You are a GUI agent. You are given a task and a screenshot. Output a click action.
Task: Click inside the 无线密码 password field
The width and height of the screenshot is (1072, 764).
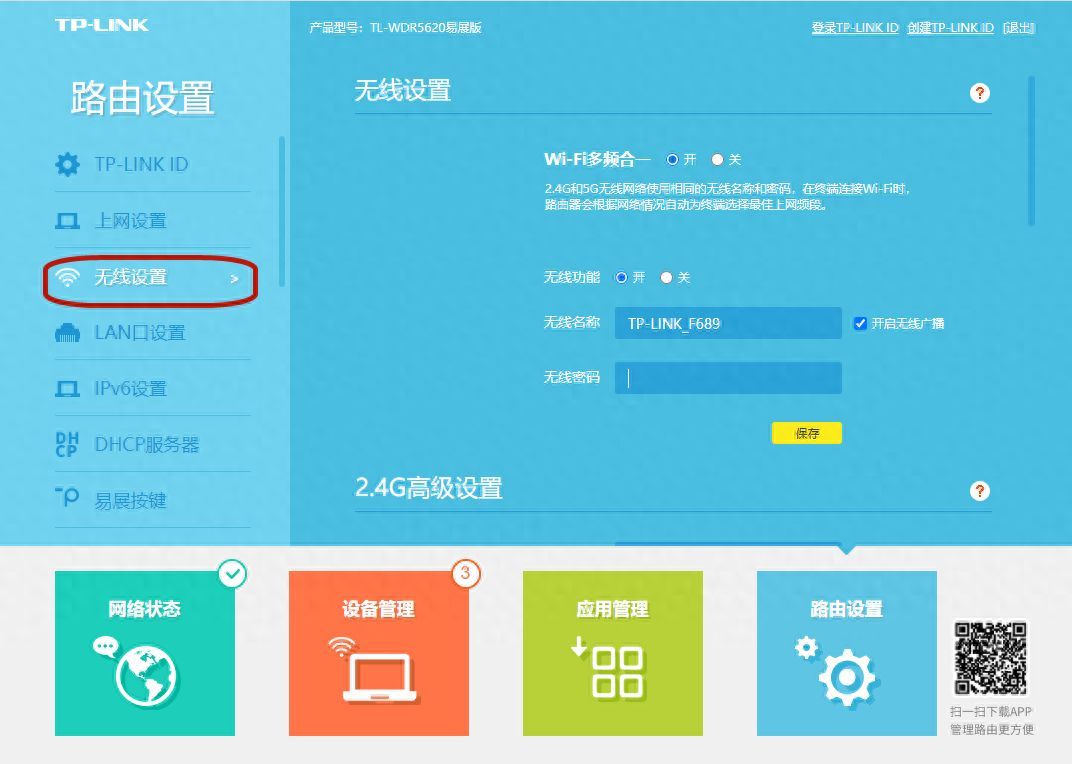click(x=727, y=377)
